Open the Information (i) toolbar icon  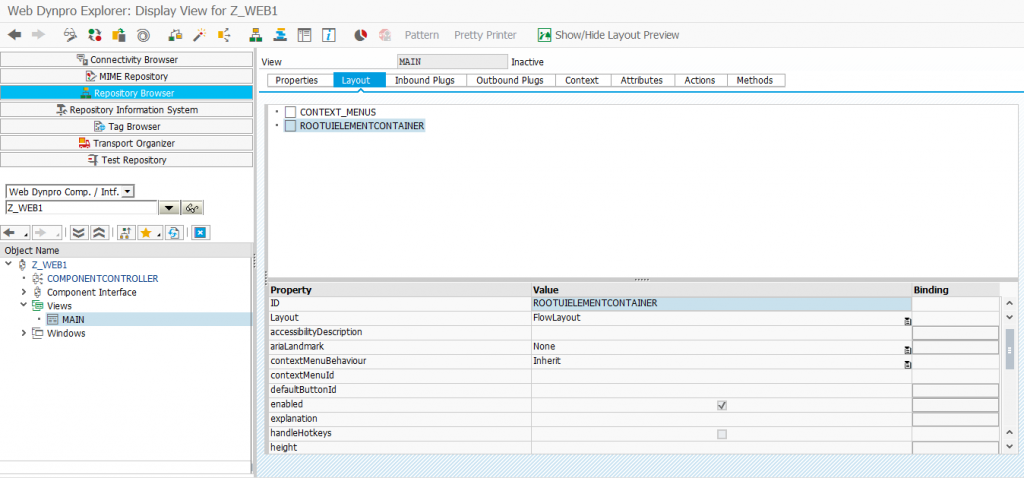[x=329, y=35]
